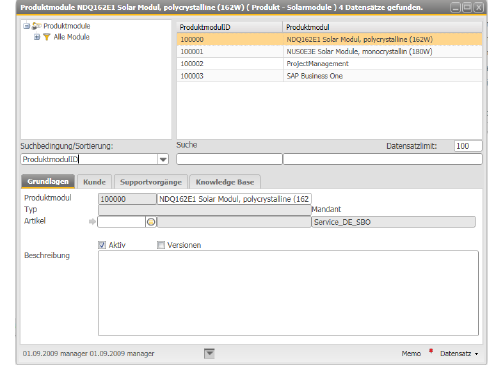Click the grey Artikel description field
Screen dimensions: 504x365
click(234, 222)
